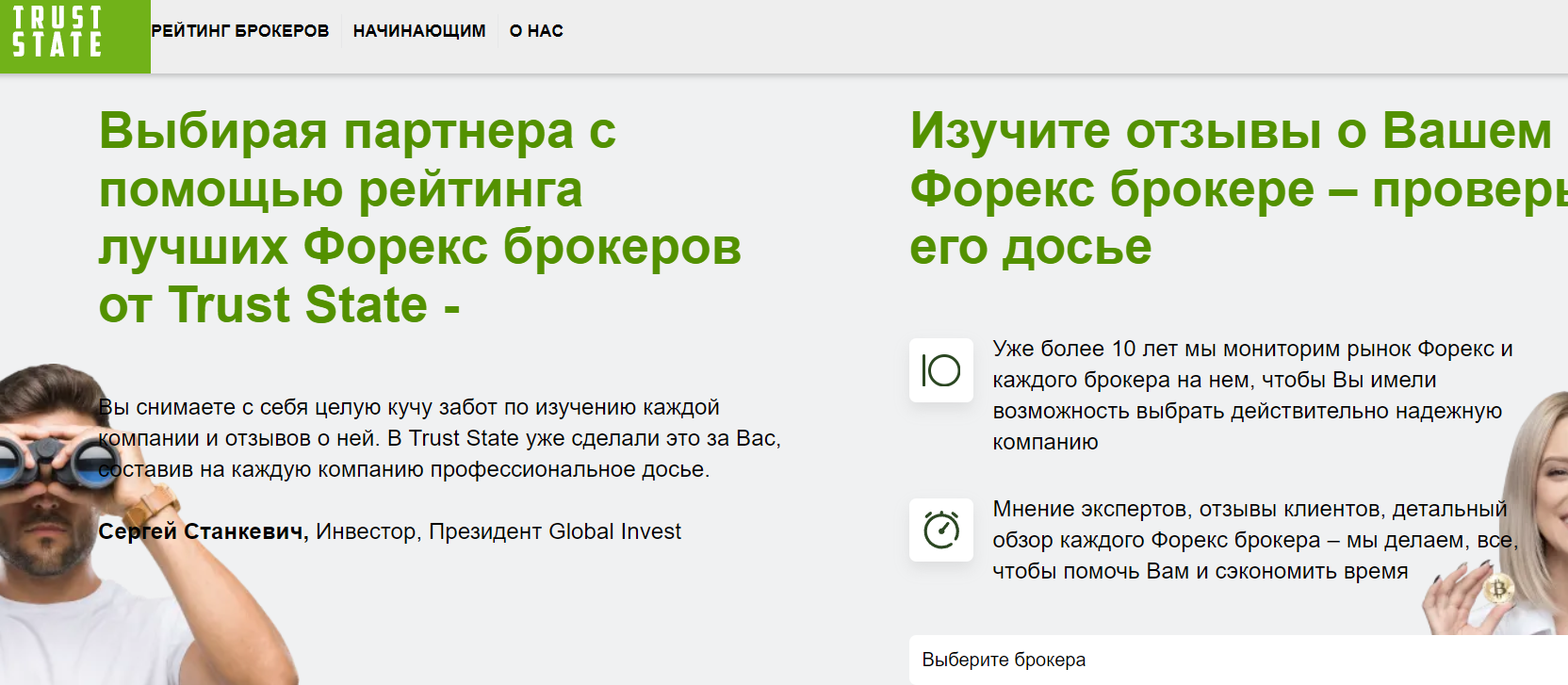This screenshot has height=685, width=1568.
Task: Click the stopwatch timer icon
Action: coord(940,530)
